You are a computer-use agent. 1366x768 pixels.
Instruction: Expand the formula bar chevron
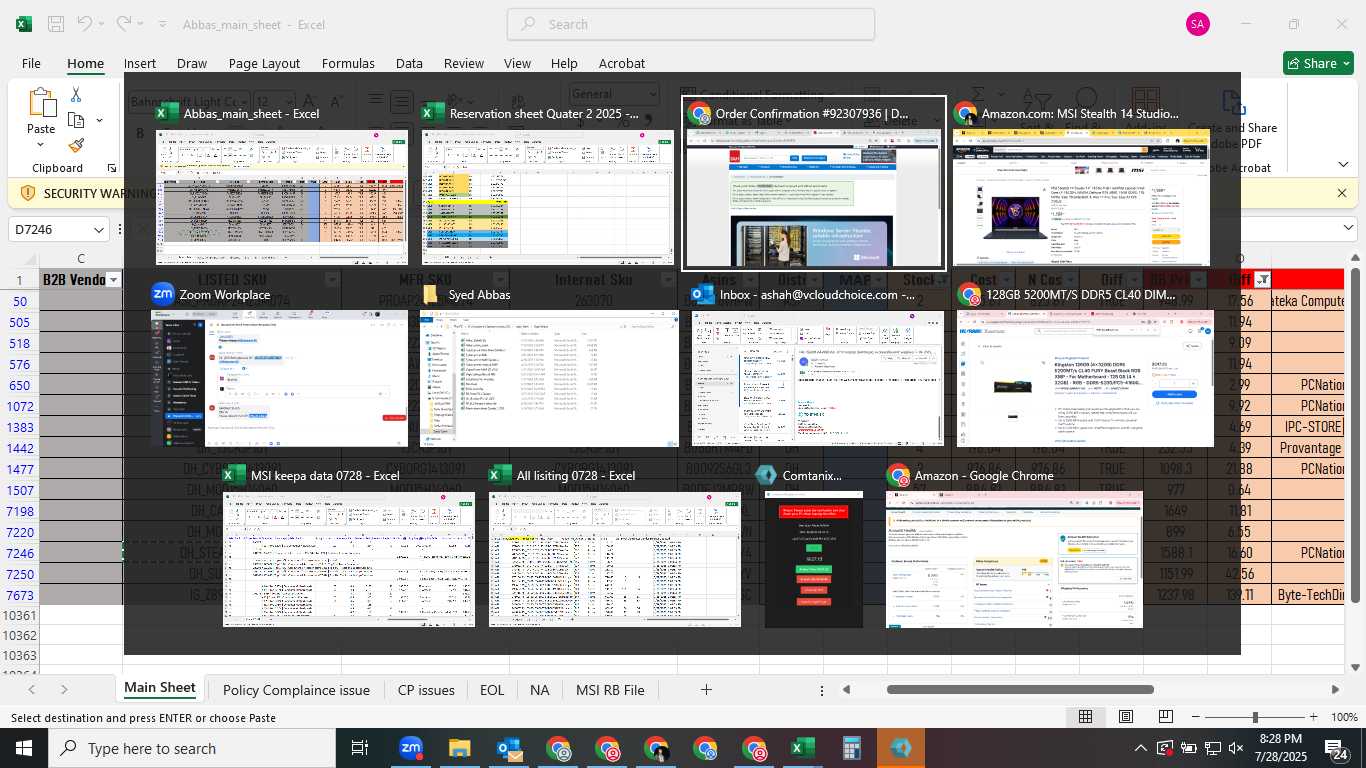pyautogui.click(x=1348, y=229)
